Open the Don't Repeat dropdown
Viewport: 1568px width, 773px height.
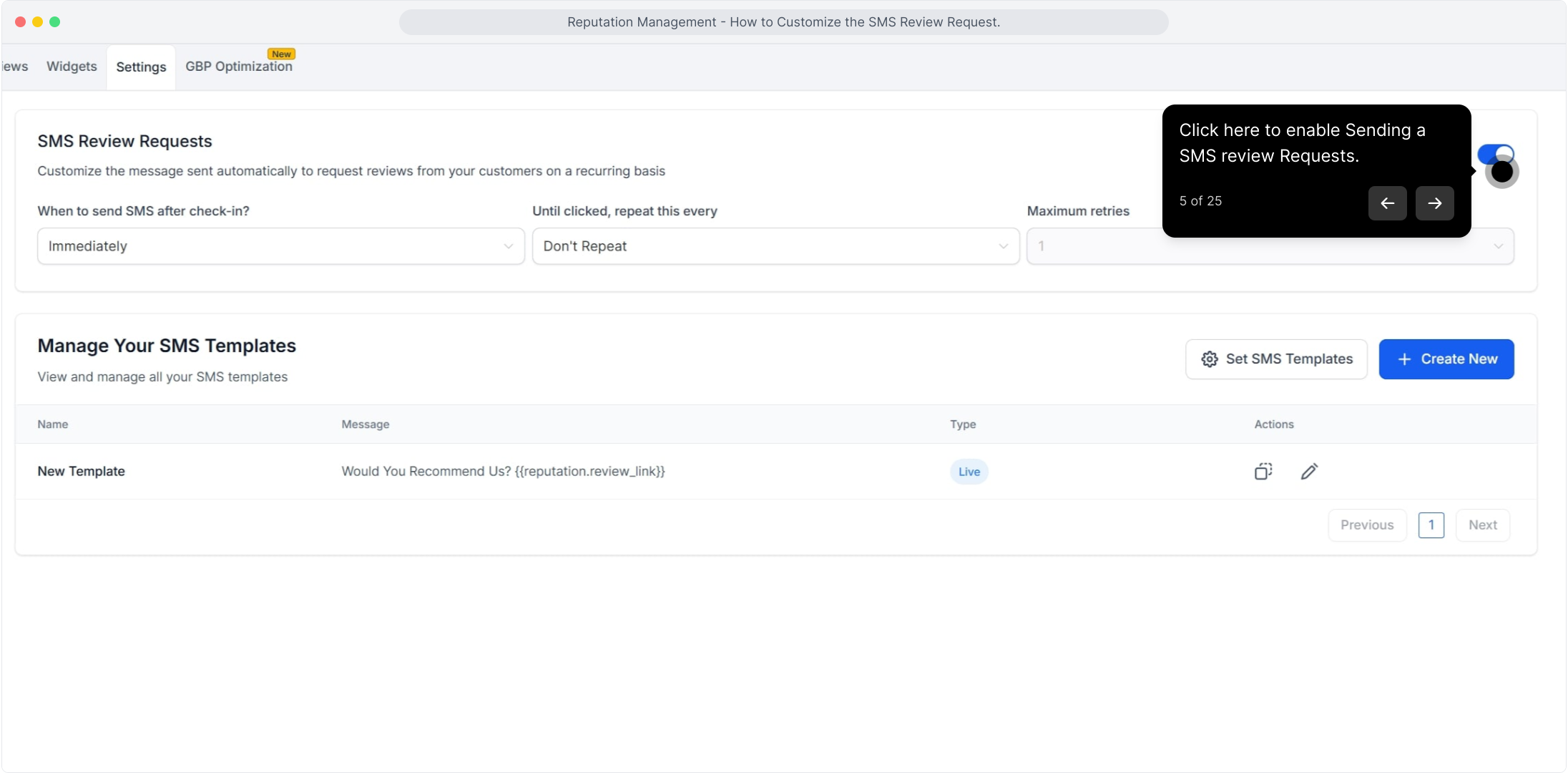tap(775, 246)
